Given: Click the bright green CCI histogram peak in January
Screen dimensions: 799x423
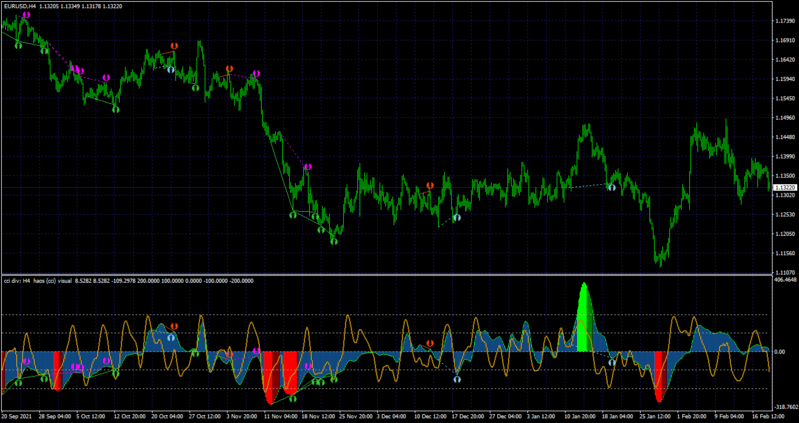Looking at the screenshot, I should (x=584, y=319).
